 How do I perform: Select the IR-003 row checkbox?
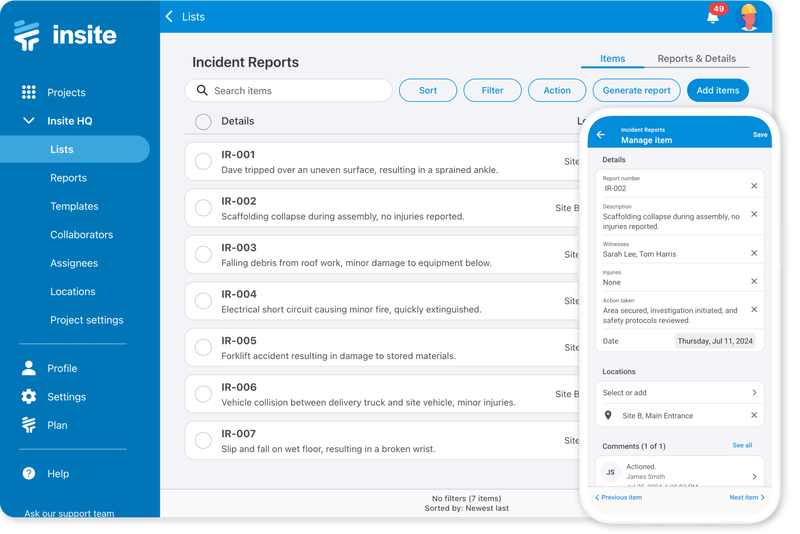203,254
